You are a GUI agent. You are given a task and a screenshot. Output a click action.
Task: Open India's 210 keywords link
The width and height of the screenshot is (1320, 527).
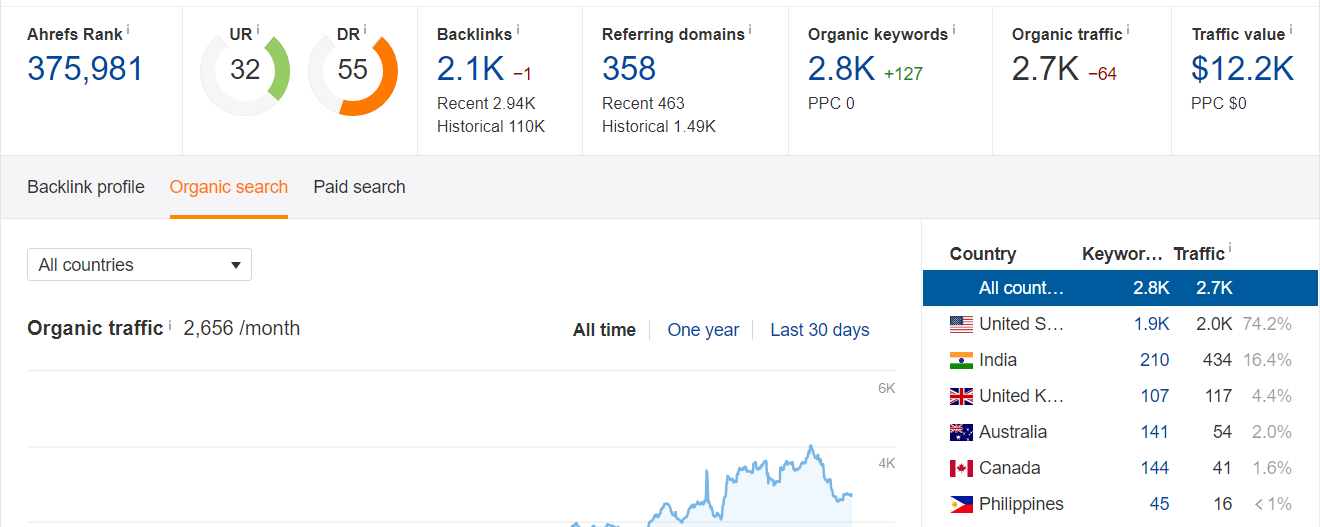point(1154,360)
